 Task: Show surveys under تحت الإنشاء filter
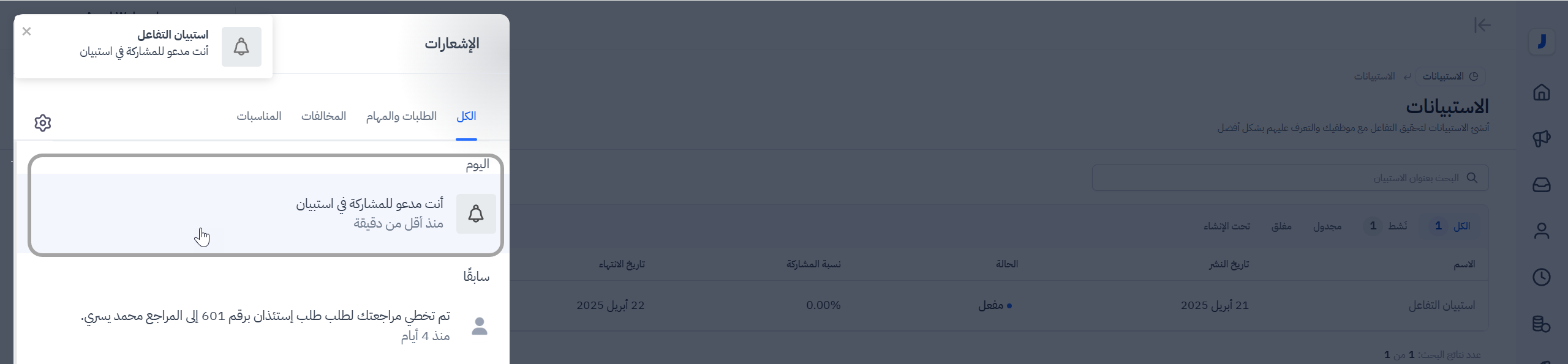click(1227, 226)
